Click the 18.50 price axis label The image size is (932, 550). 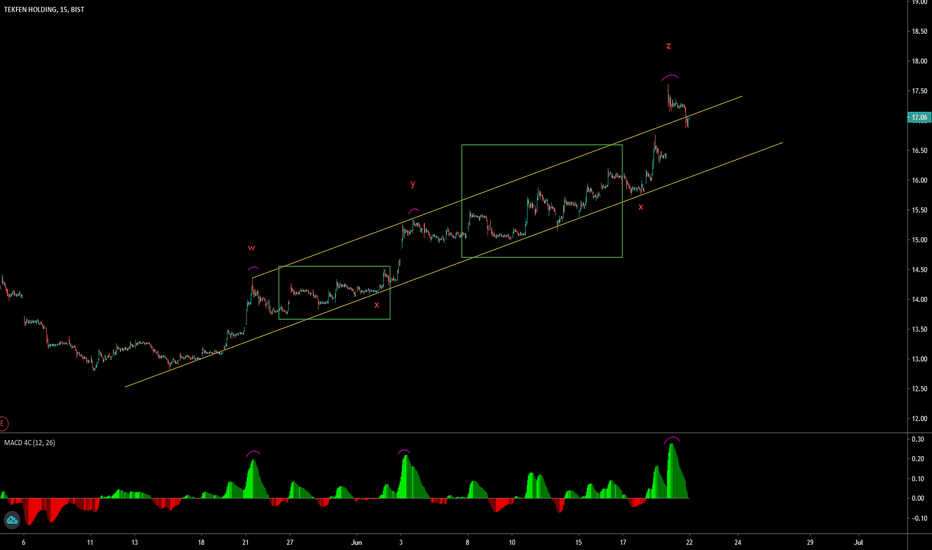[x=919, y=32]
